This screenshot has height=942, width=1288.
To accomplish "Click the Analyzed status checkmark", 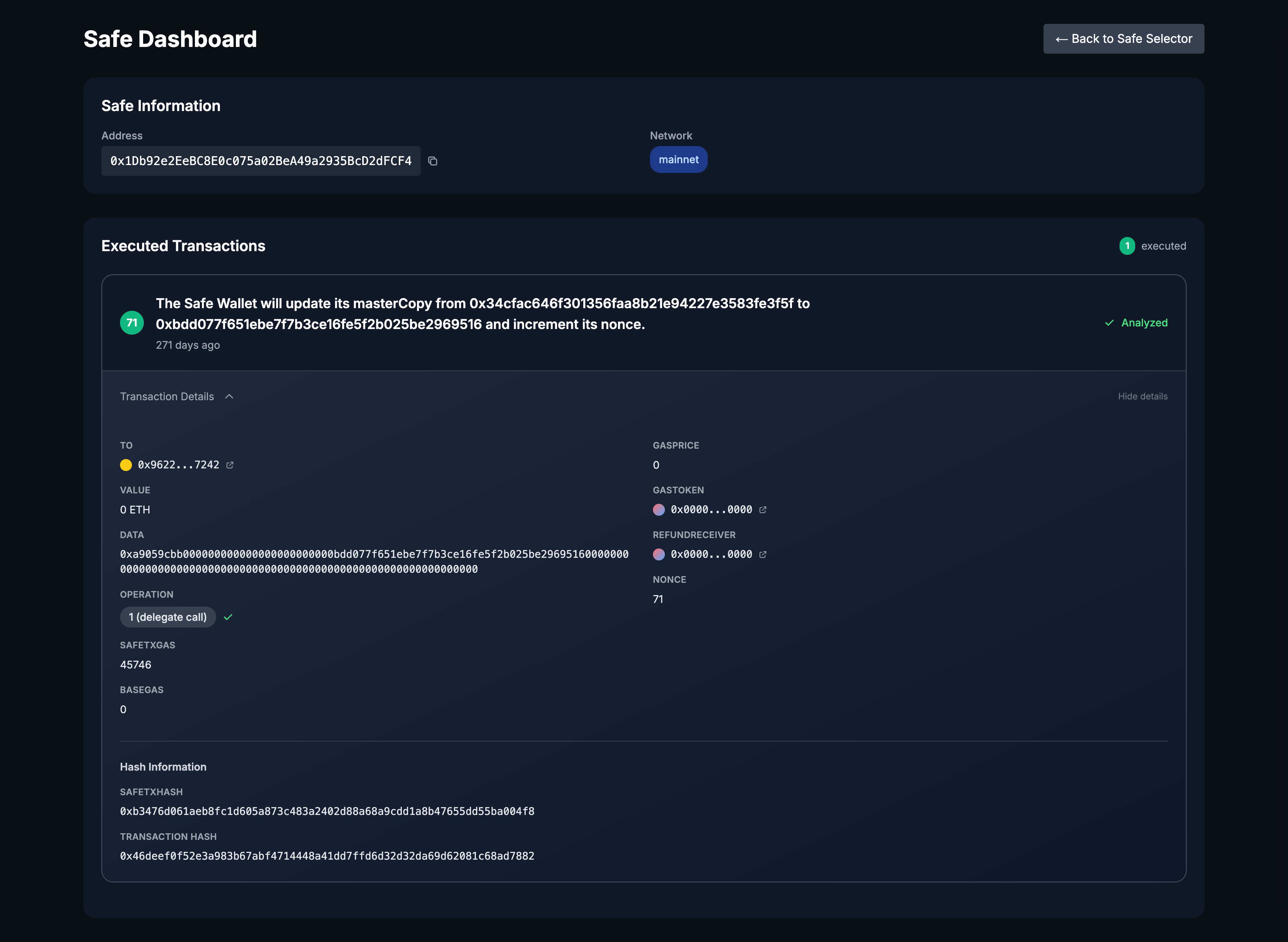I will pyautogui.click(x=1109, y=323).
